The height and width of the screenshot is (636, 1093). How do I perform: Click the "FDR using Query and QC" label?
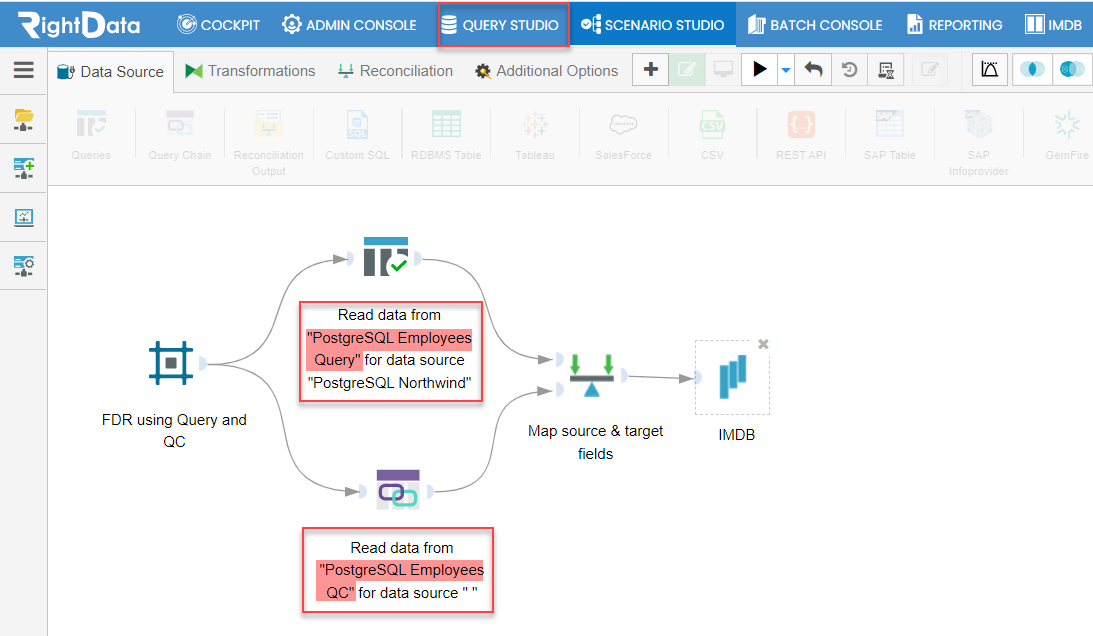[x=174, y=430]
